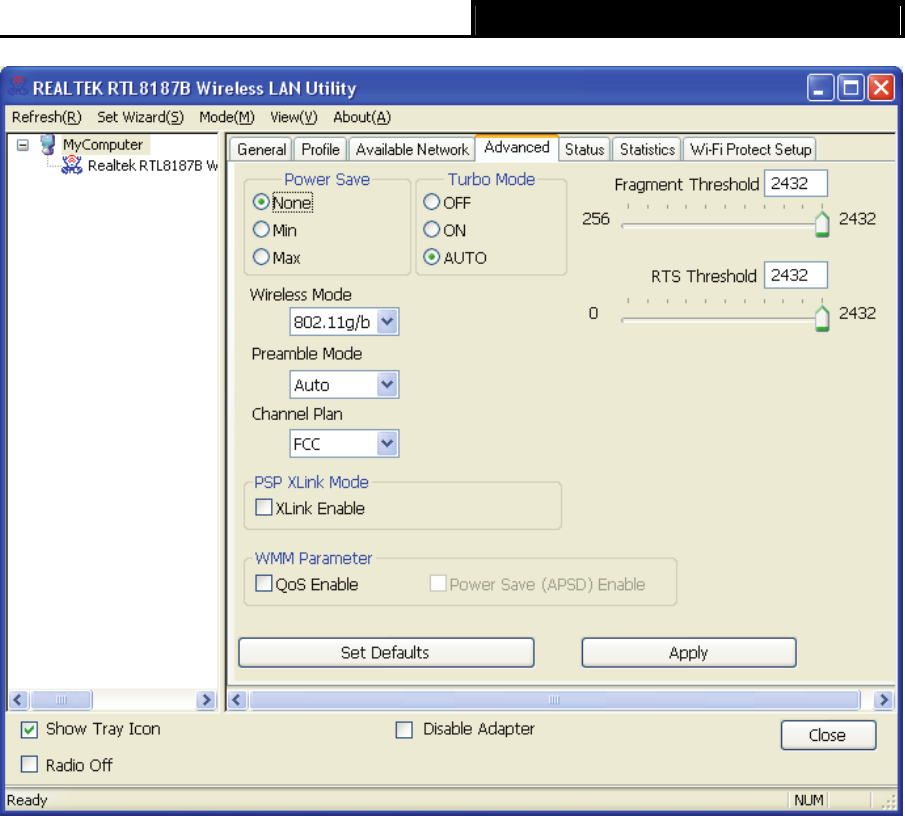Switch to the Status tab
This screenshot has height=816, width=905.
click(584, 149)
